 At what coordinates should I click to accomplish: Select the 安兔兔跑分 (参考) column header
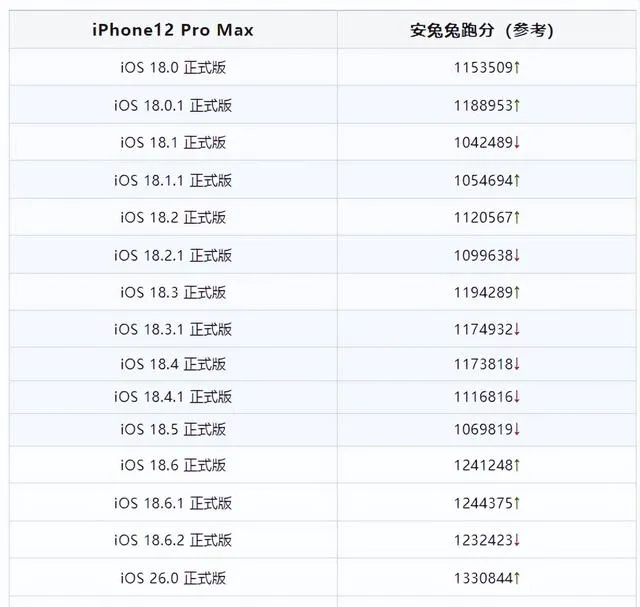click(x=482, y=30)
